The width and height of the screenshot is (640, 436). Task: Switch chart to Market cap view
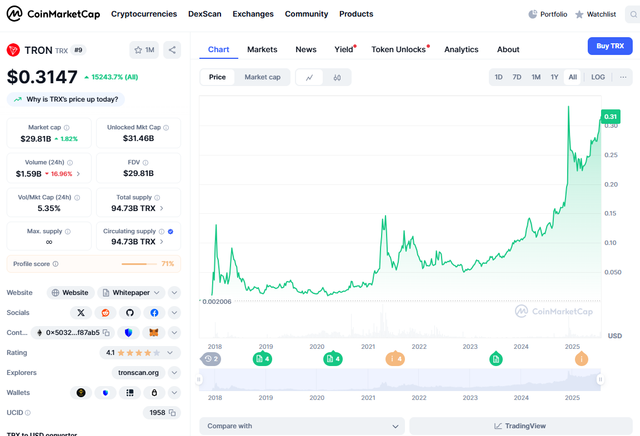(262, 77)
